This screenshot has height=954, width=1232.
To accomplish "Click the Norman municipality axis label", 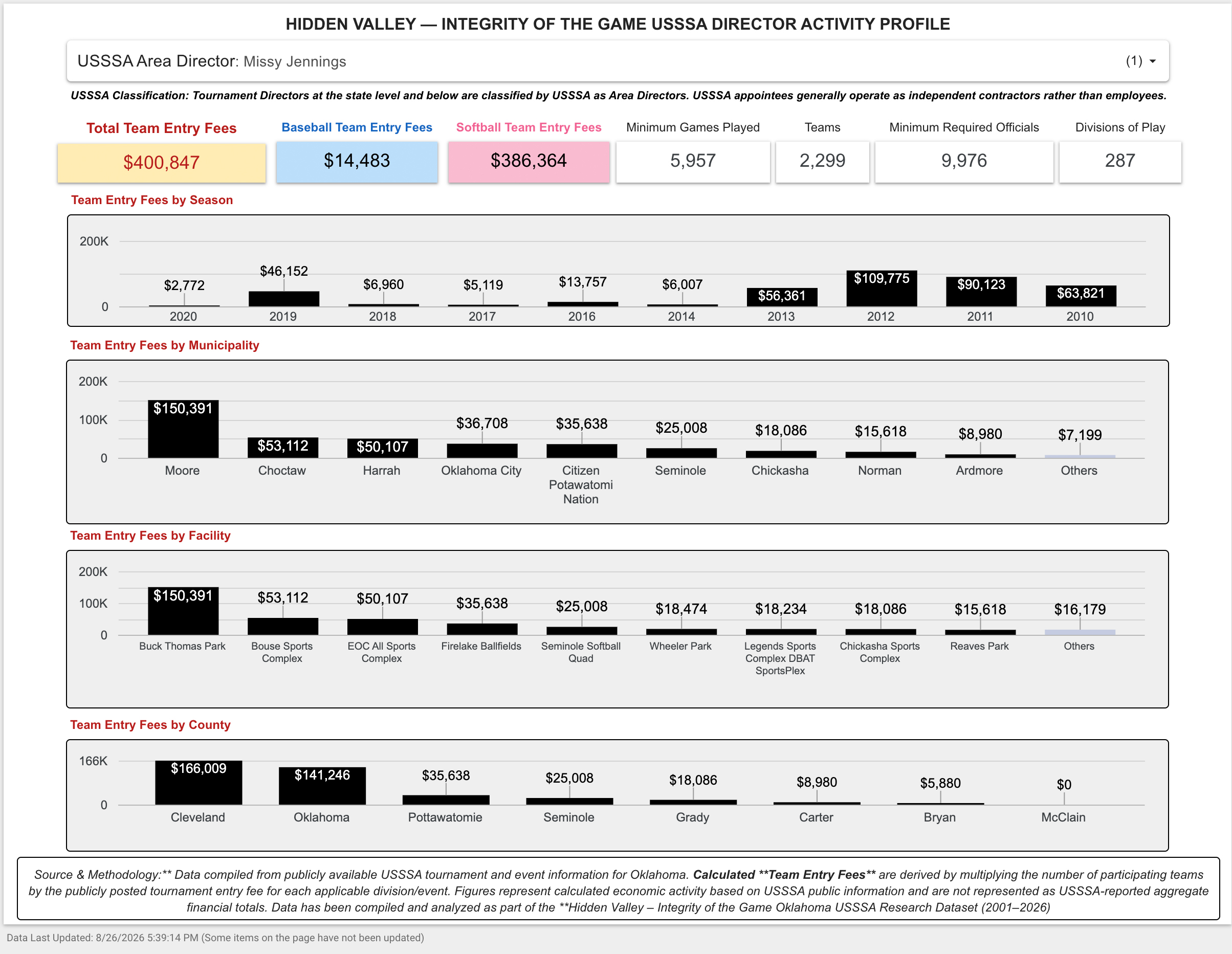I will [x=879, y=470].
